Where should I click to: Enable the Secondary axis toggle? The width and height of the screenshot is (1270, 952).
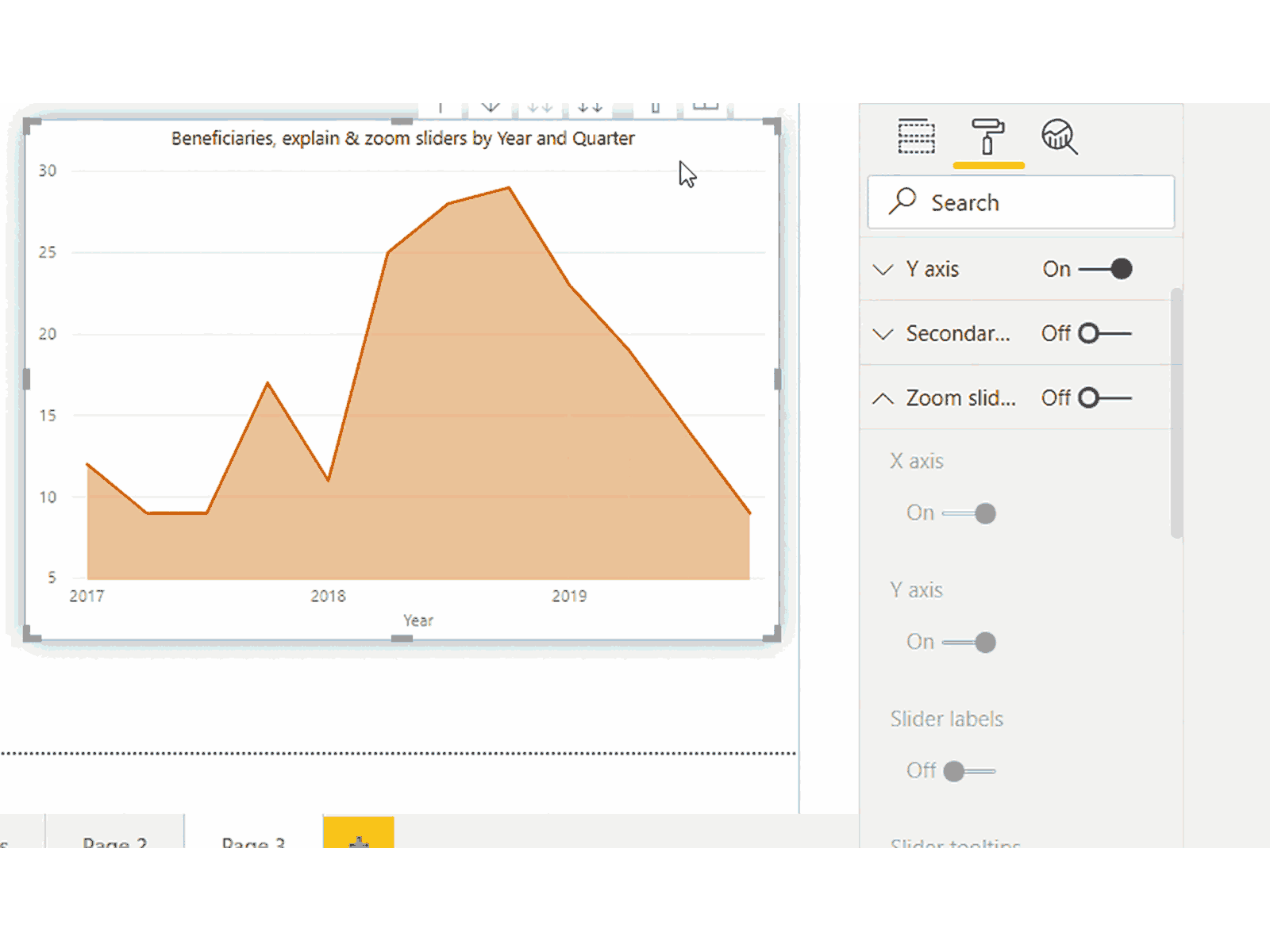[x=1105, y=333]
